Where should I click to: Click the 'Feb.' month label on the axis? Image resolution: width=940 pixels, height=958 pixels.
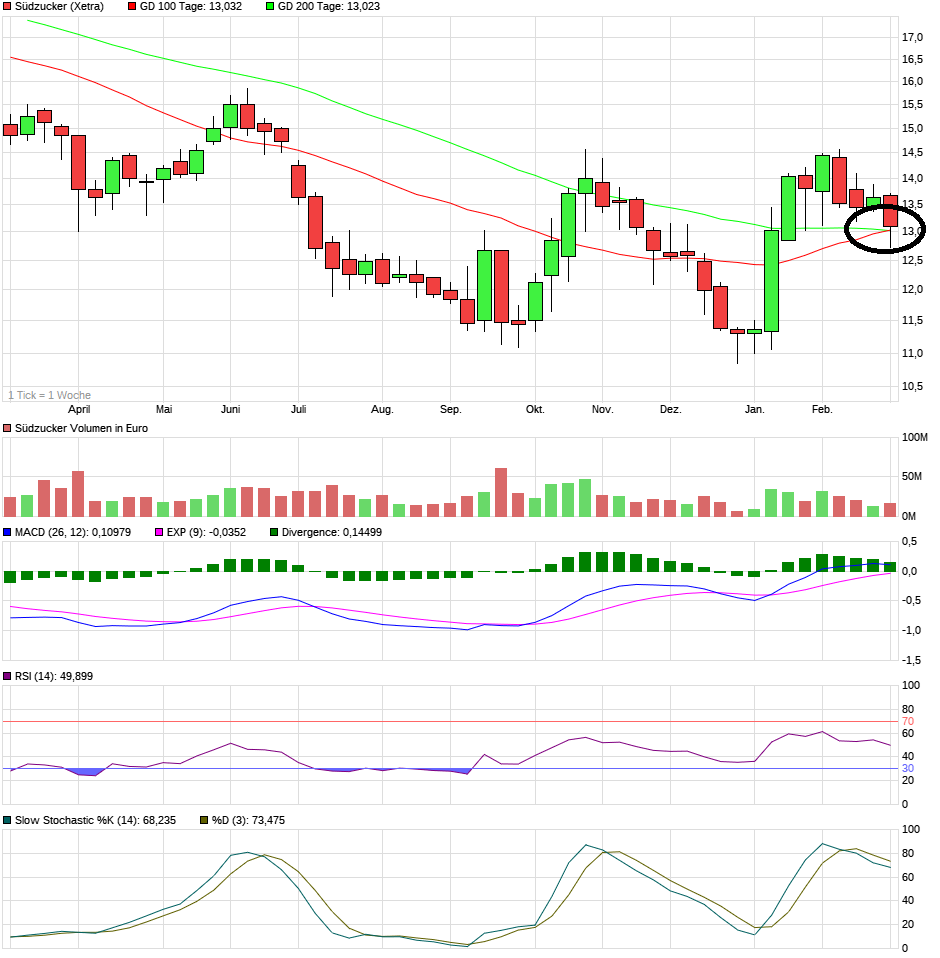point(822,409)
